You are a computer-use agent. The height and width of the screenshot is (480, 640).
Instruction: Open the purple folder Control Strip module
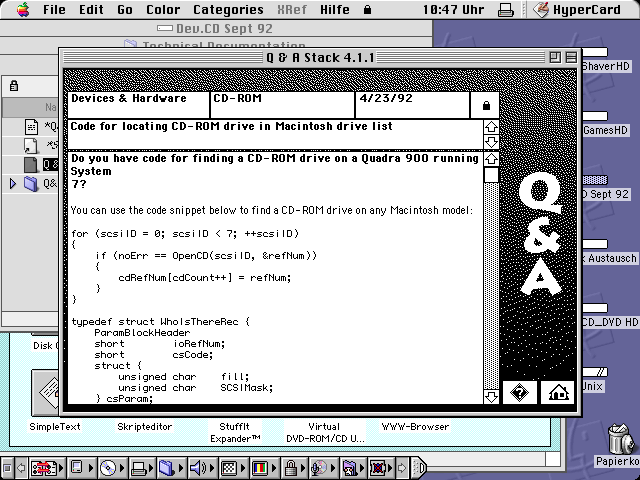(353, 468)
